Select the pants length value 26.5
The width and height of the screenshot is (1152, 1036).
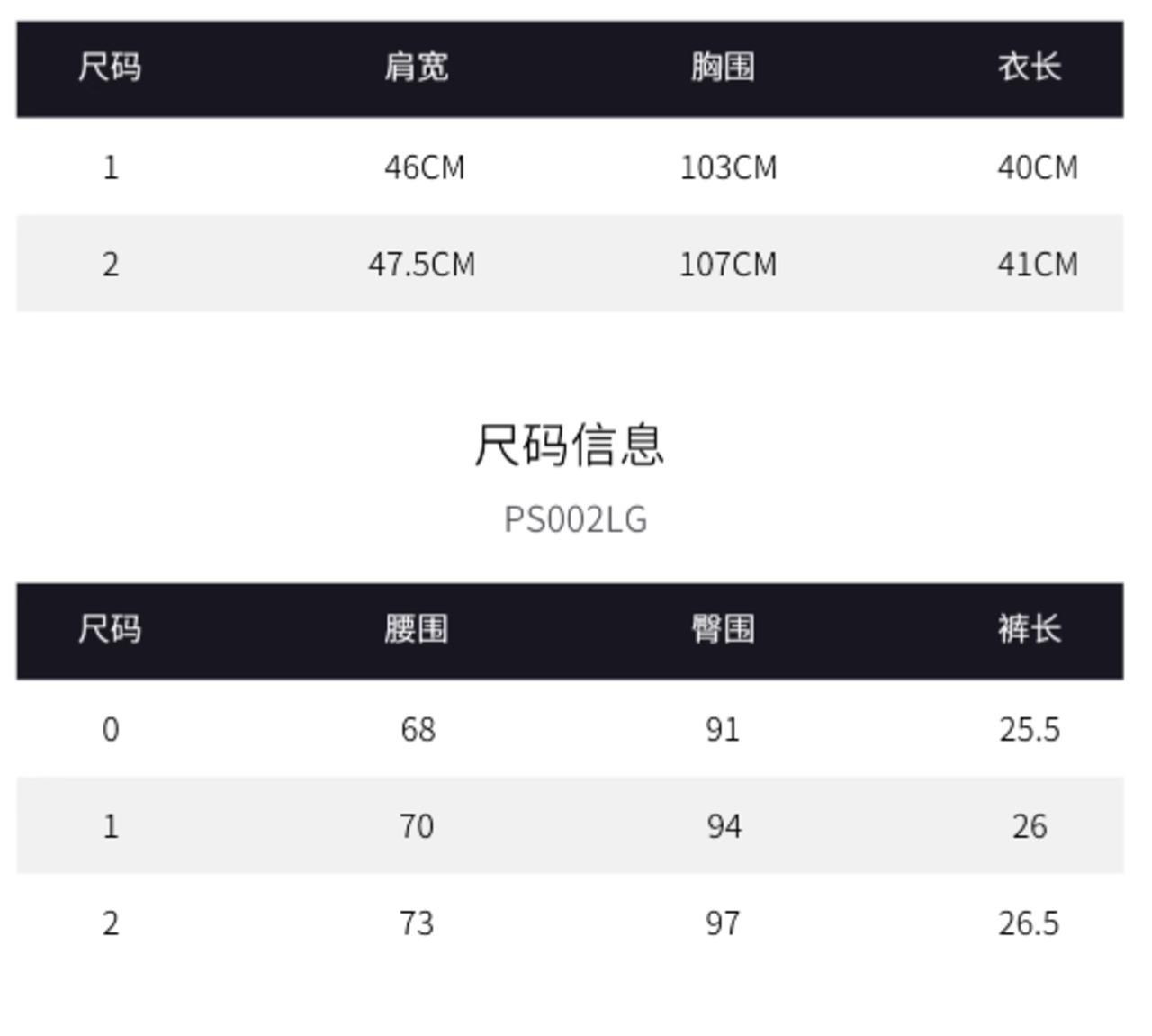[x=1029, y=923]
